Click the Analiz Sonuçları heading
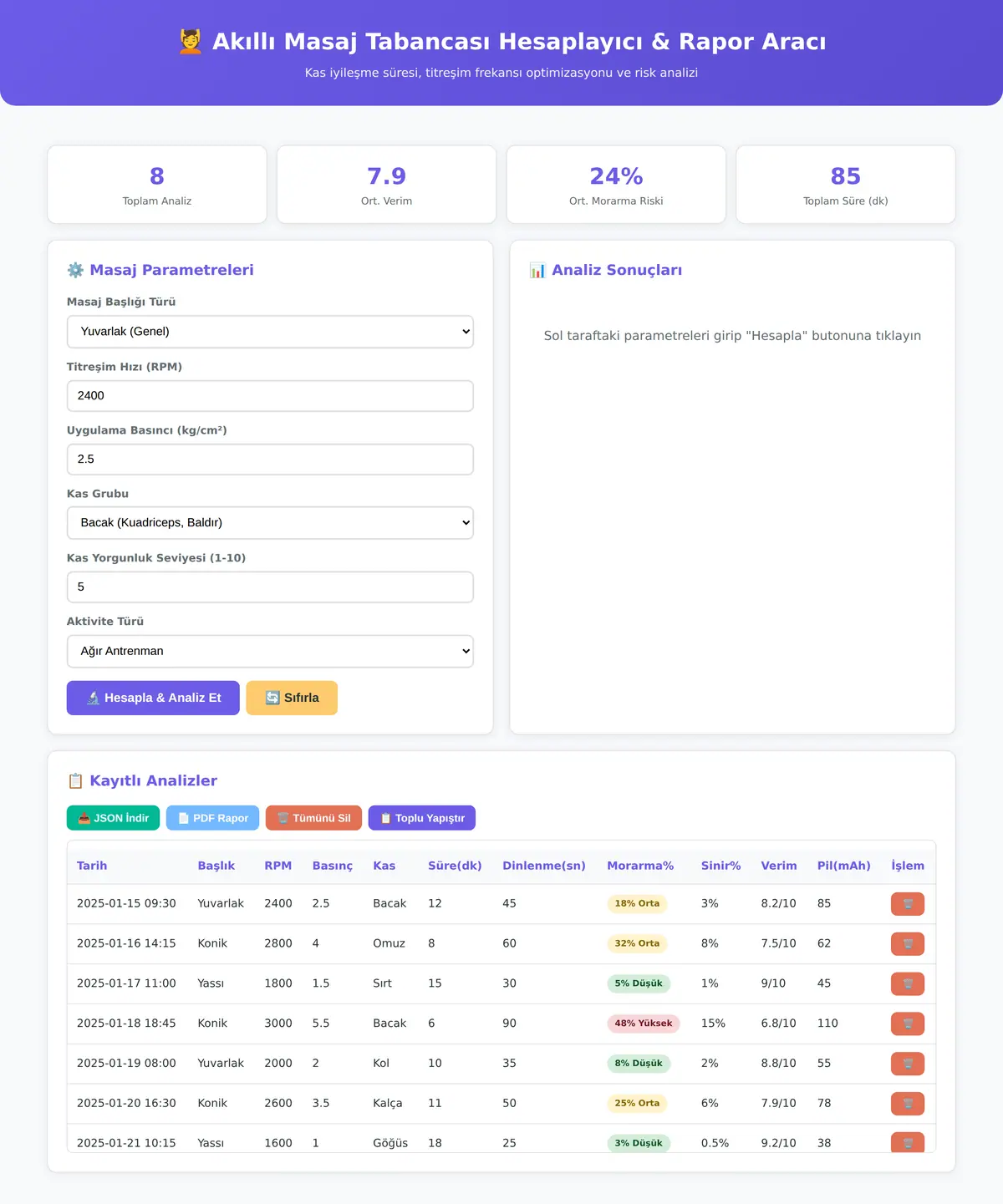Image resolution: width=1003 pixels, height=1204 pixels. click(x=606, y=270)
